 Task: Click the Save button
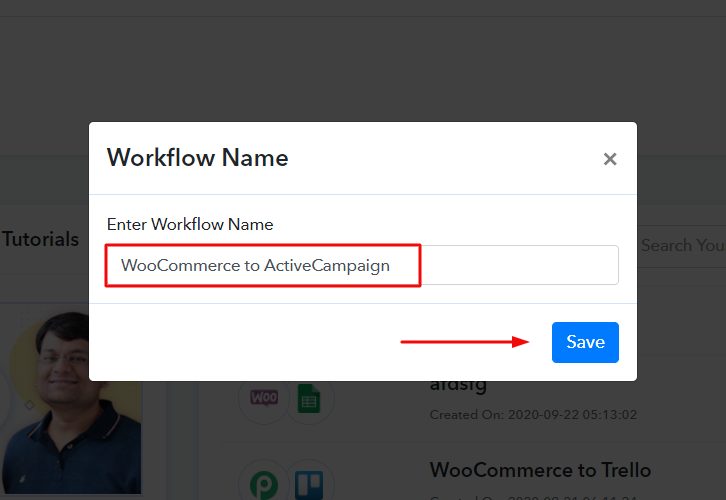[x=585, y=342]
